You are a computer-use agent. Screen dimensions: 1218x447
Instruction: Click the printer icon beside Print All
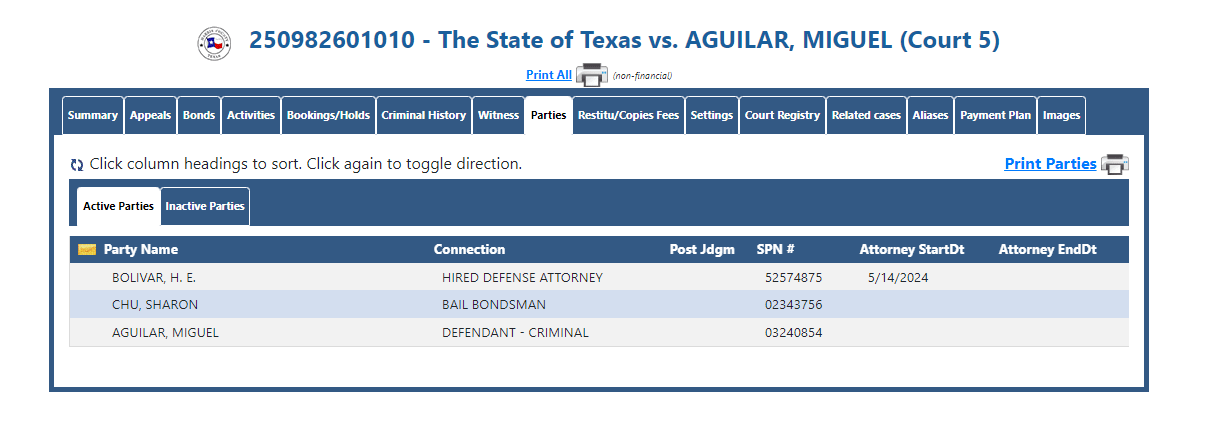pyautogui.click(x=592, y=75)
